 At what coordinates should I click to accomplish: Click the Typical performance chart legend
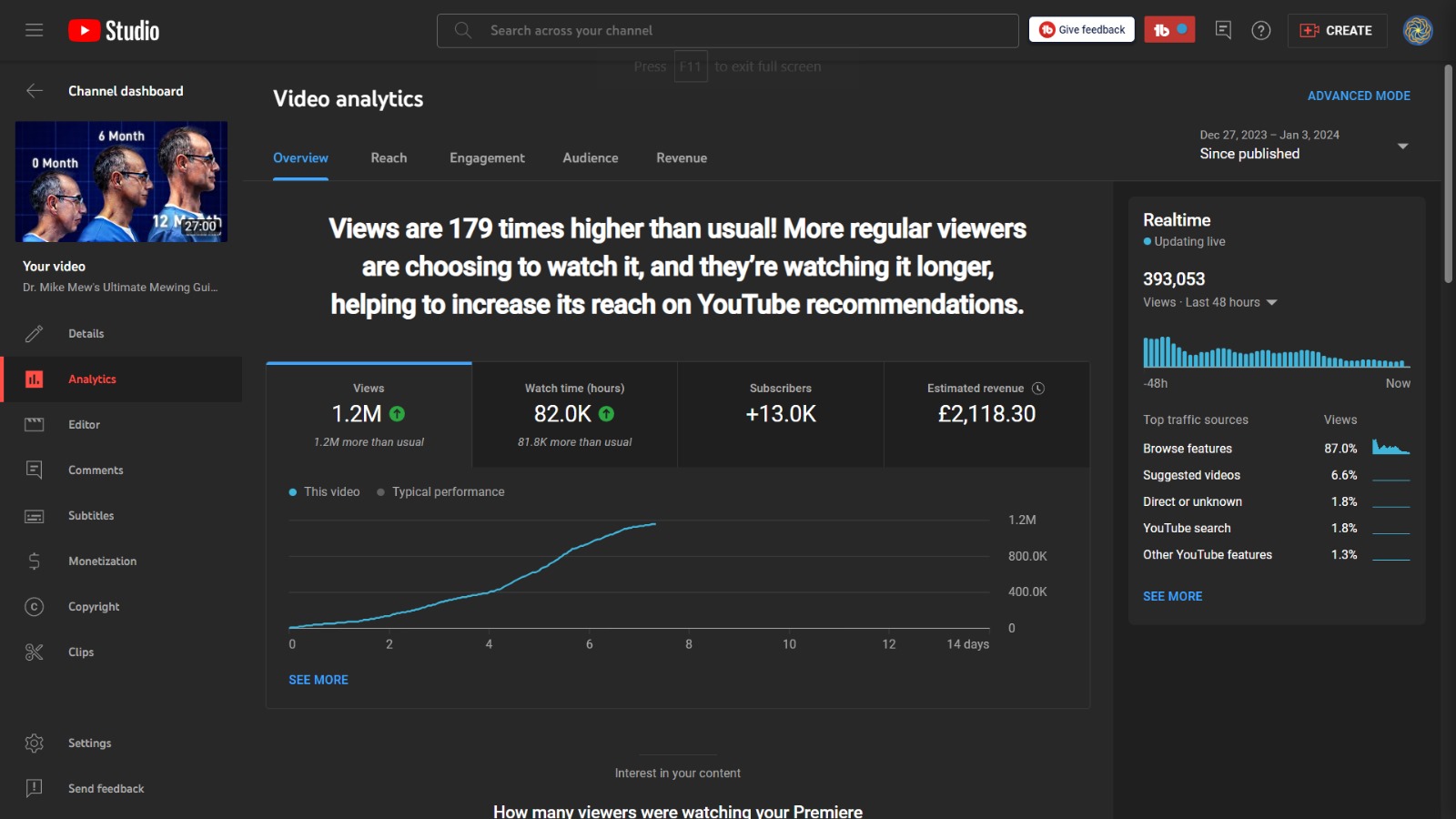coord(440,491)
